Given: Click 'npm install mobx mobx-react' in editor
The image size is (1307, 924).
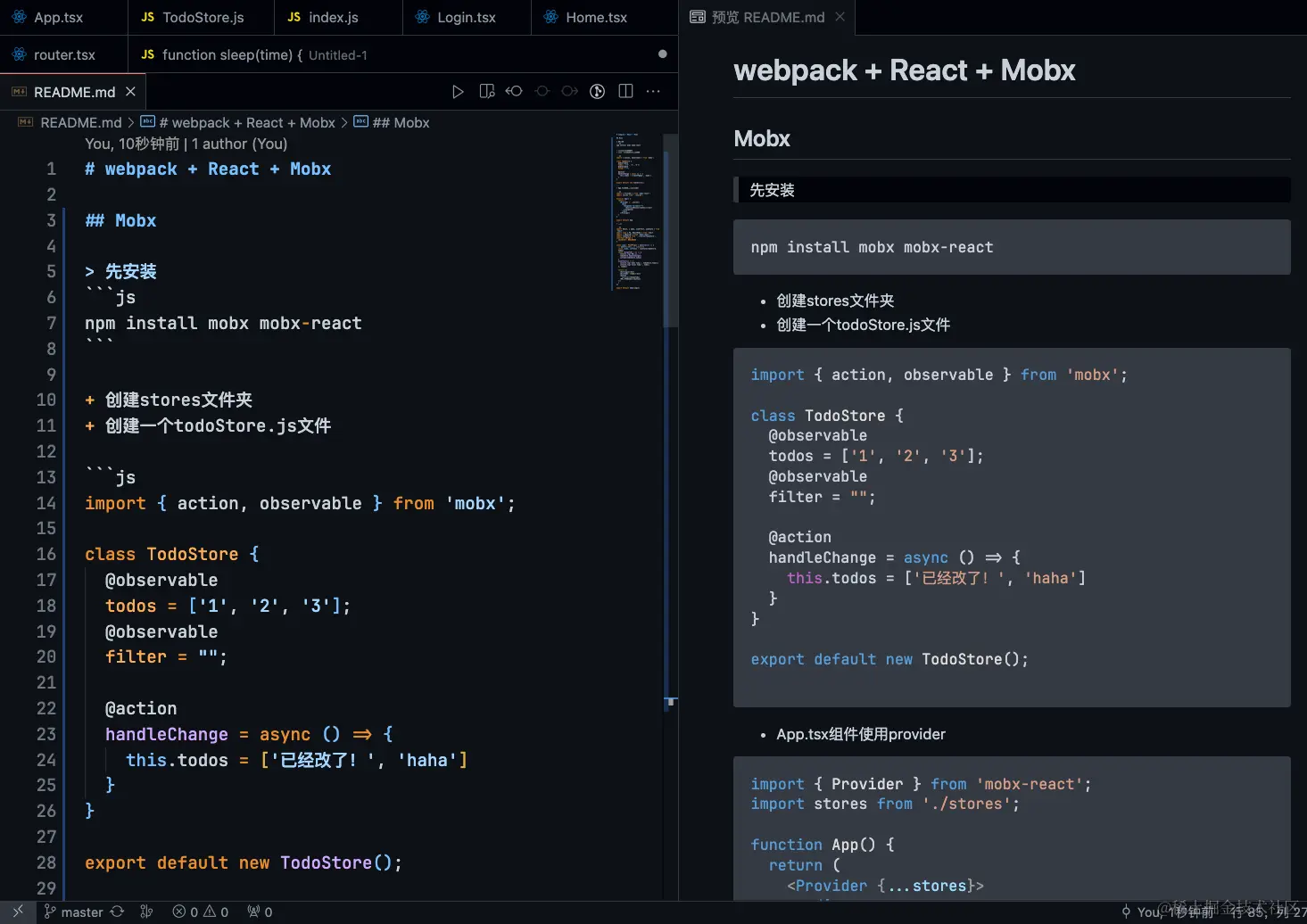Looking at the screenshot, I should [x=223, y=323].
